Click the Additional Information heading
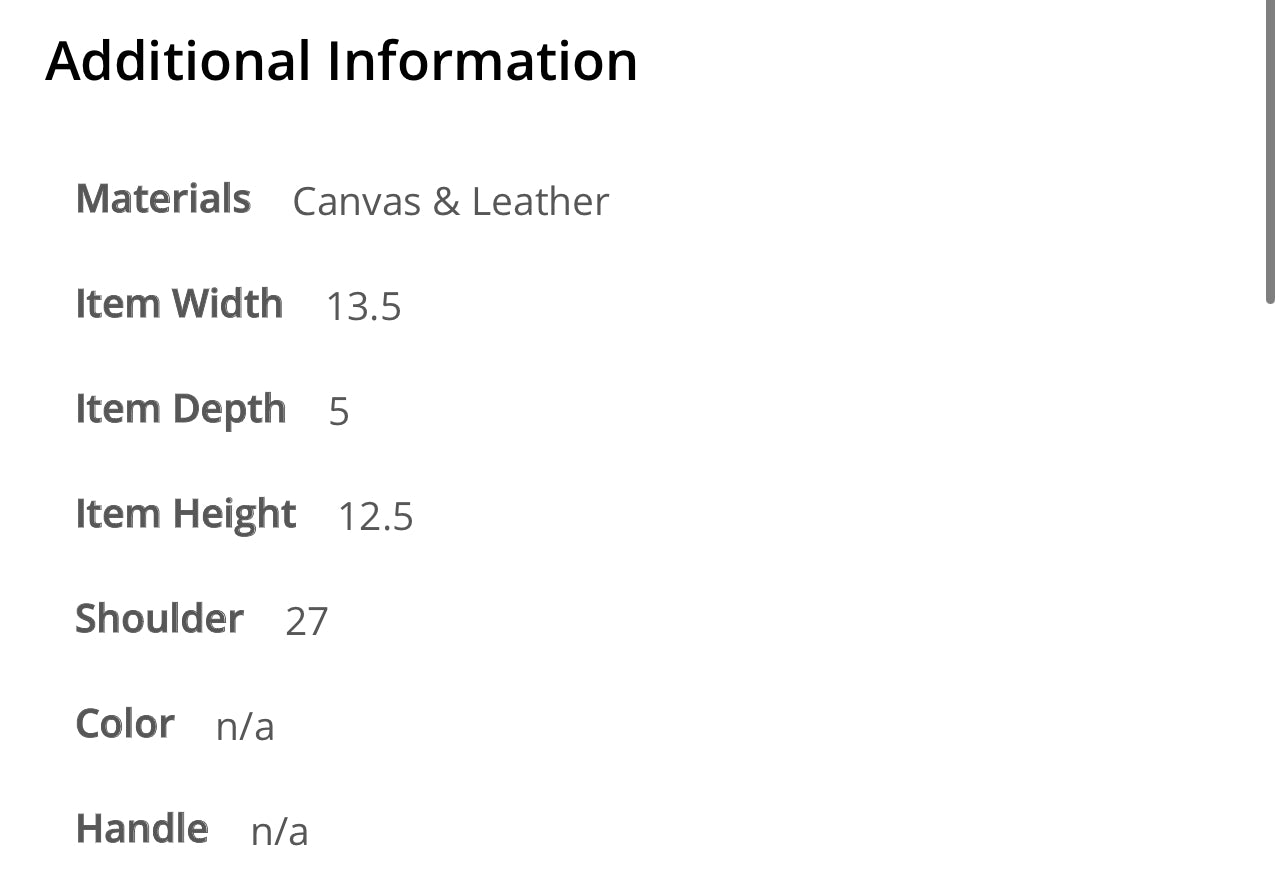This screenshot has height=876, width=1284. [x=341, y=60]
